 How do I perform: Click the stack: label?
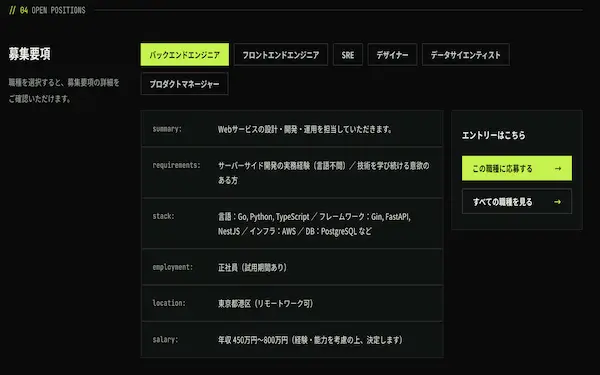click(163, 216)
